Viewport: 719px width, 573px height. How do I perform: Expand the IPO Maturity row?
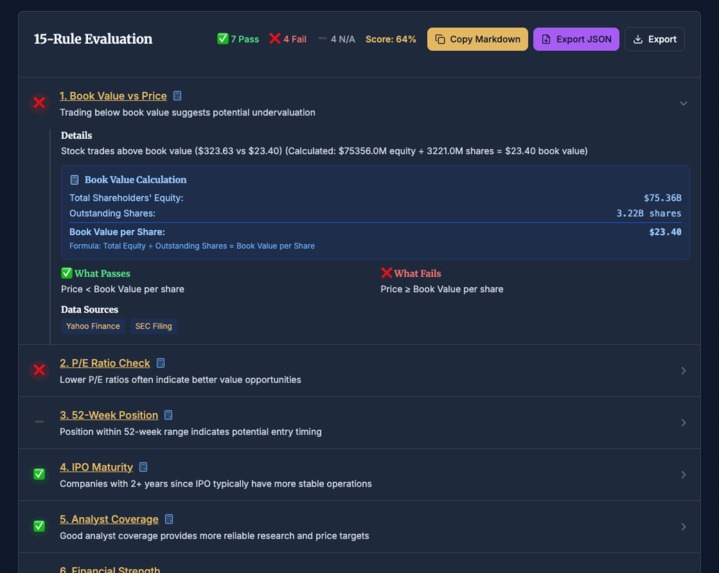coord(683,474)
